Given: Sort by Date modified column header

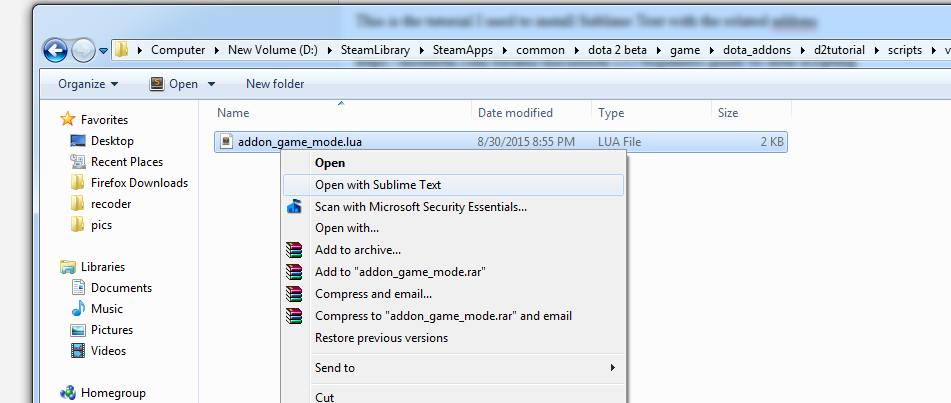Looking at the screenshot, I should (531, 113).
